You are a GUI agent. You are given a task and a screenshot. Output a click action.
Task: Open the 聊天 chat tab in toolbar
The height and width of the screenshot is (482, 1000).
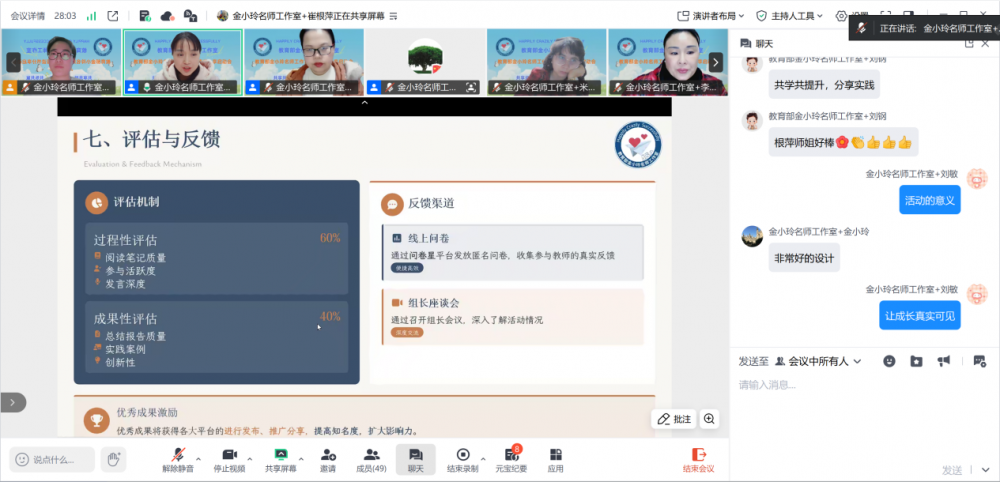point(415,459)
